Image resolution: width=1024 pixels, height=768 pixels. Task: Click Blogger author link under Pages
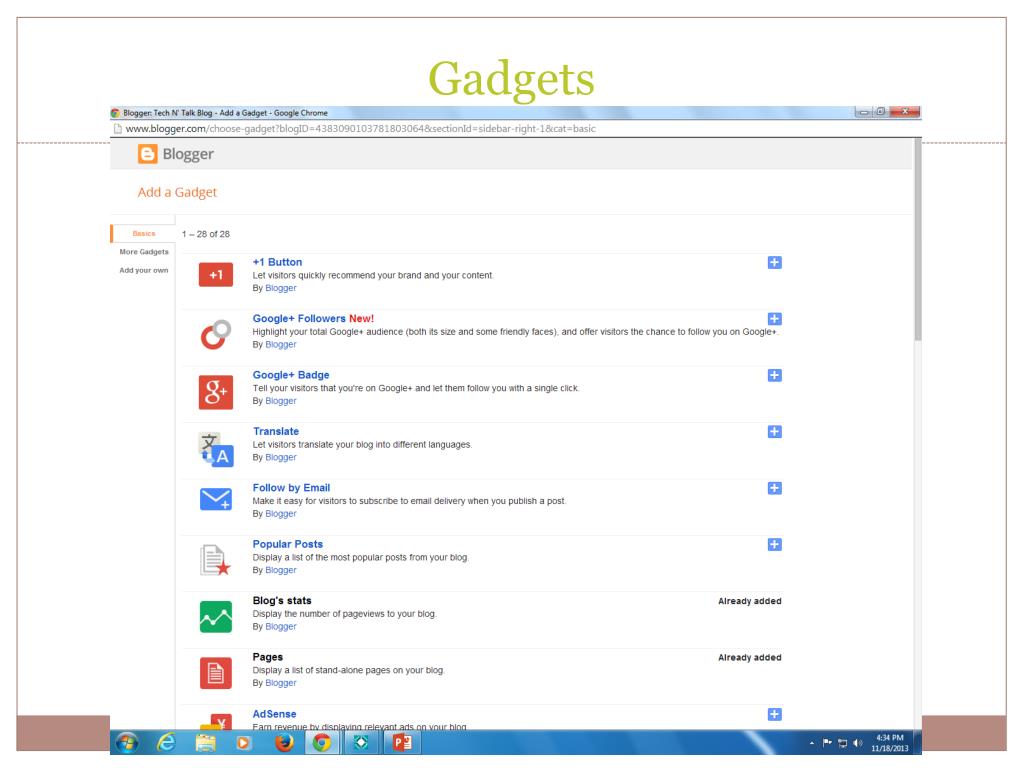coord(281,683)
